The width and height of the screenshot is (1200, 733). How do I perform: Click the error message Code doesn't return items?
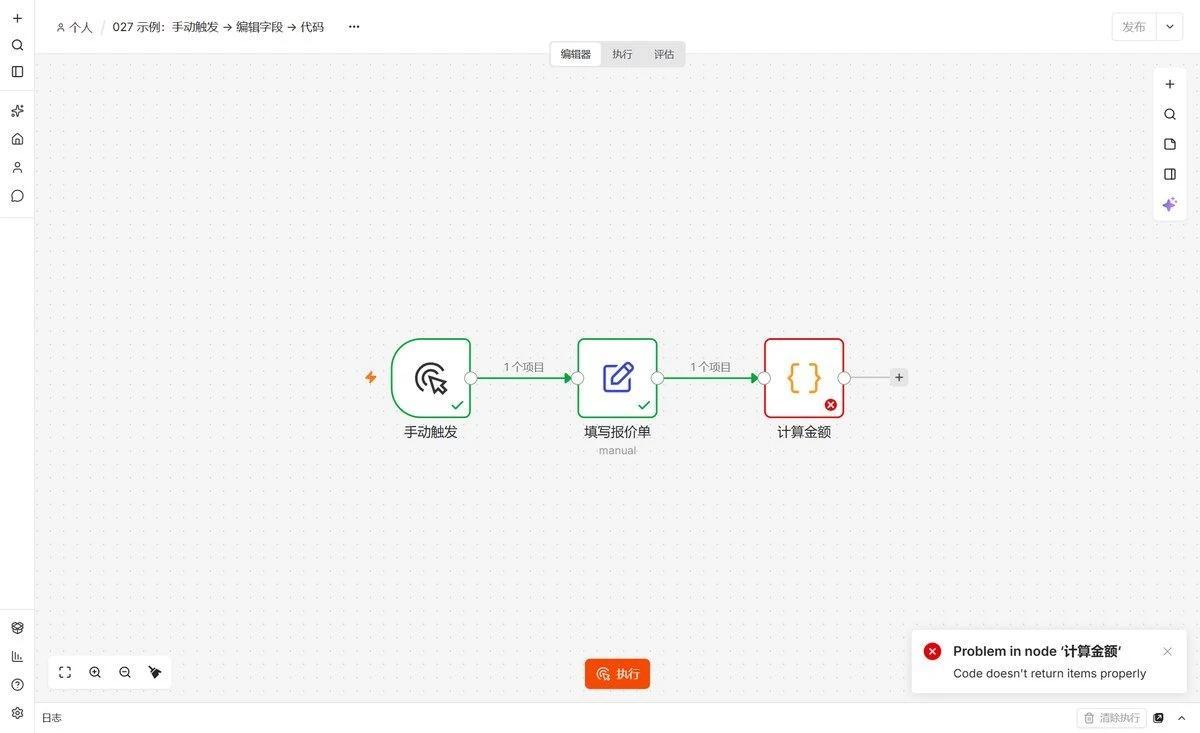tap(1050, 673)
